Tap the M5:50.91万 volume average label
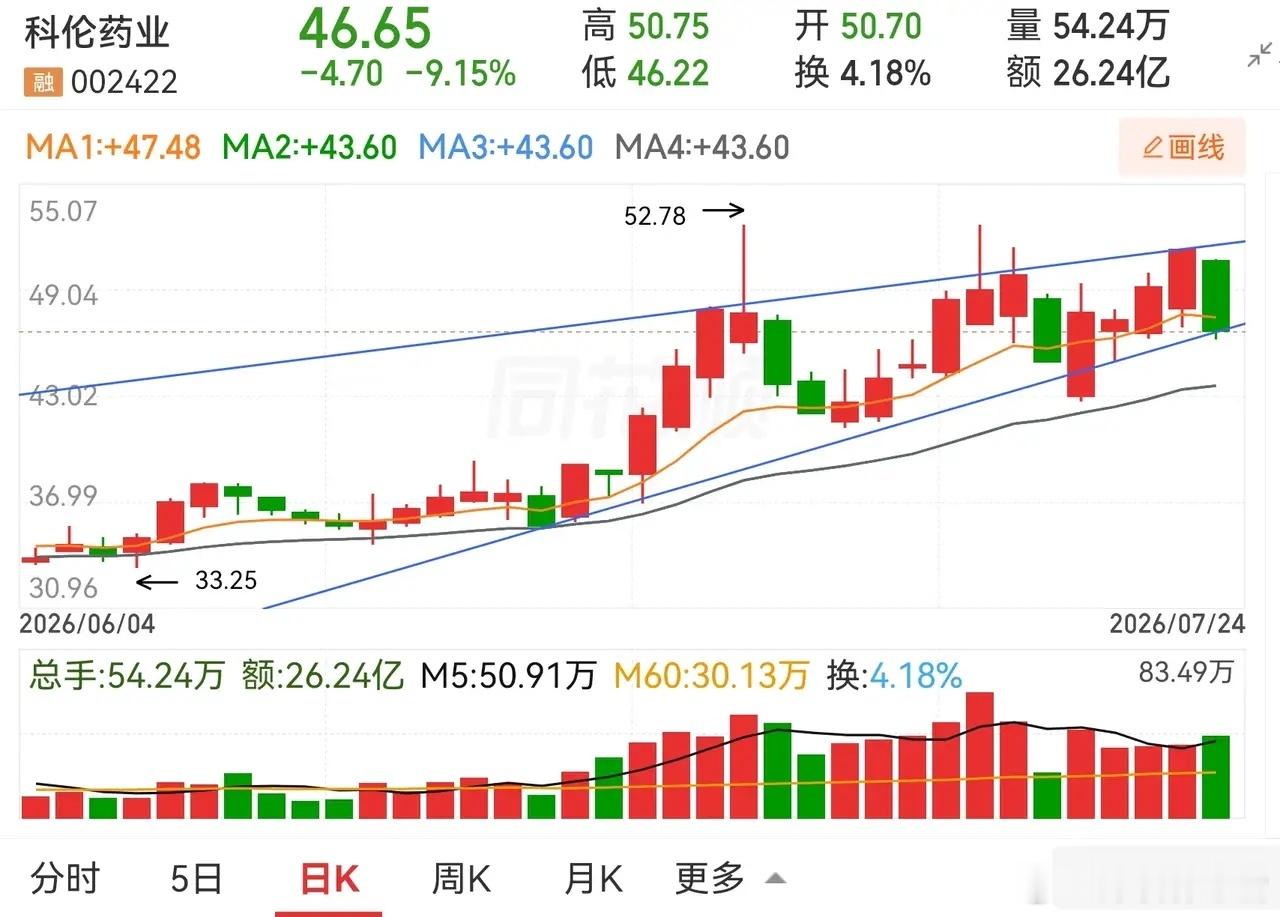Image resolution: width=1280 pixels, height=917 pixels. tap(507, 676)
